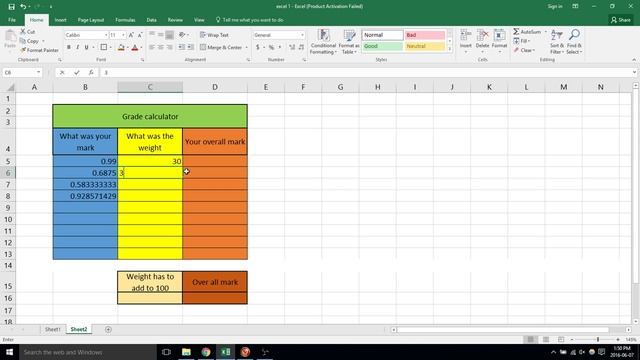
Task: Open the Calibri font name dropdown
Action: (x=105, y=35)
